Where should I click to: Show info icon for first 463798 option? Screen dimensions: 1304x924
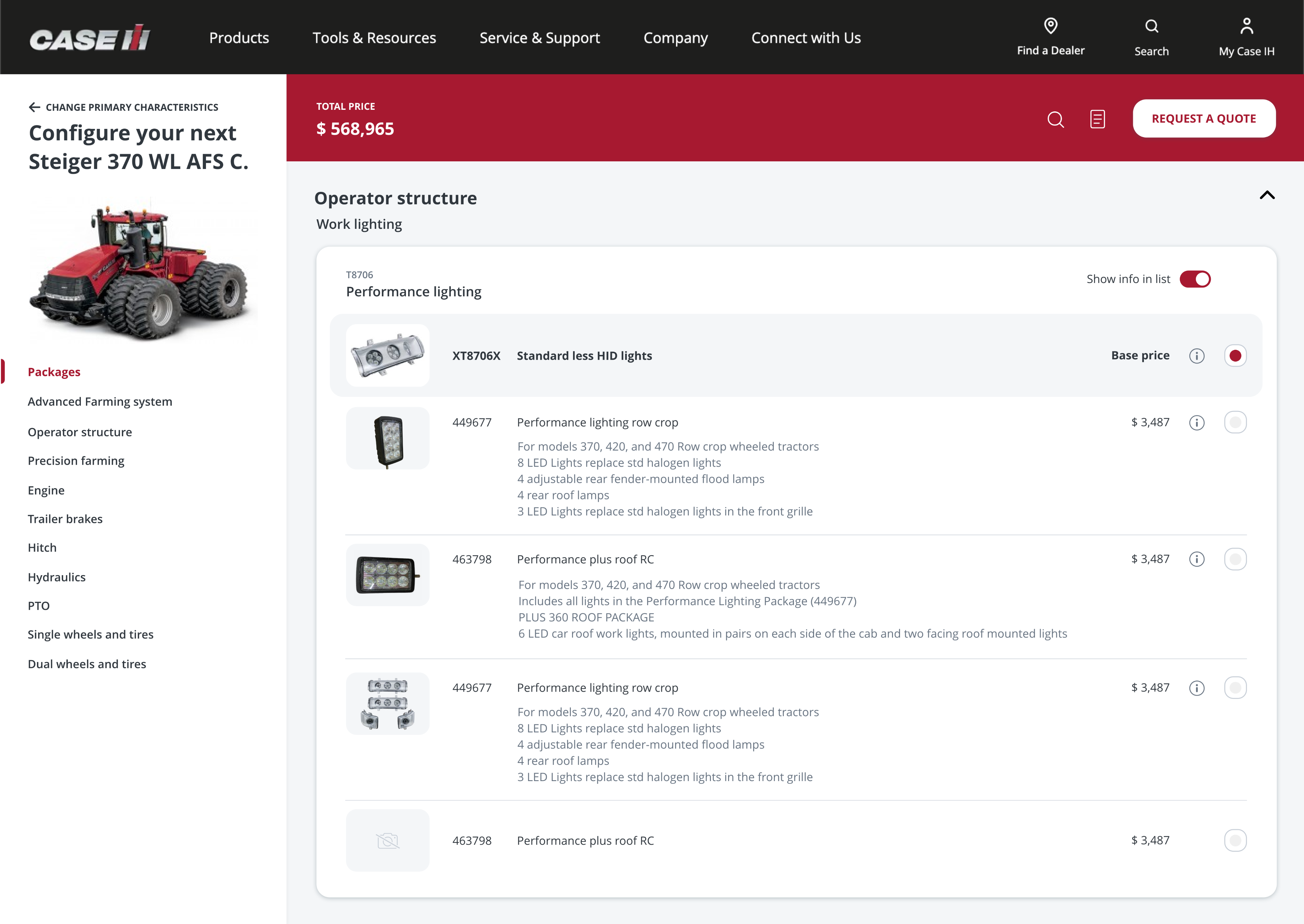click(x=1196, y=559)
